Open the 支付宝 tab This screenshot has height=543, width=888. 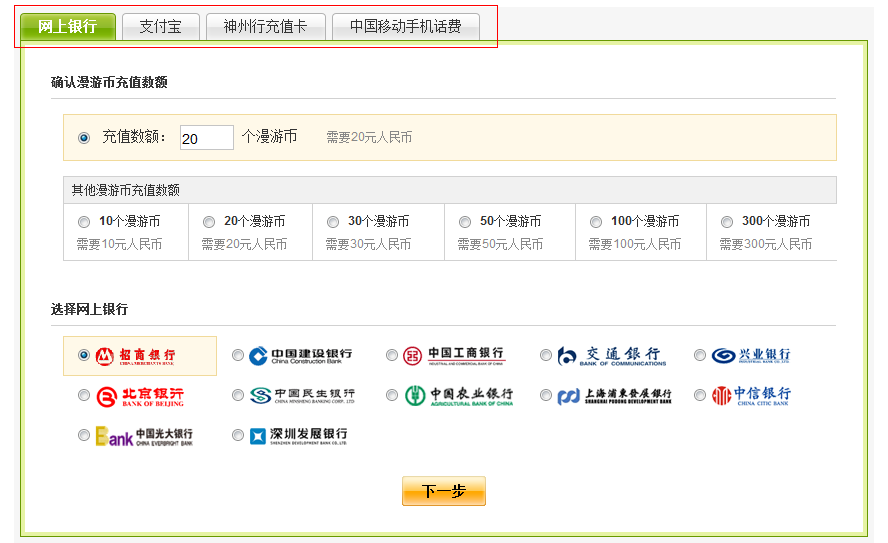pos(161,27)
